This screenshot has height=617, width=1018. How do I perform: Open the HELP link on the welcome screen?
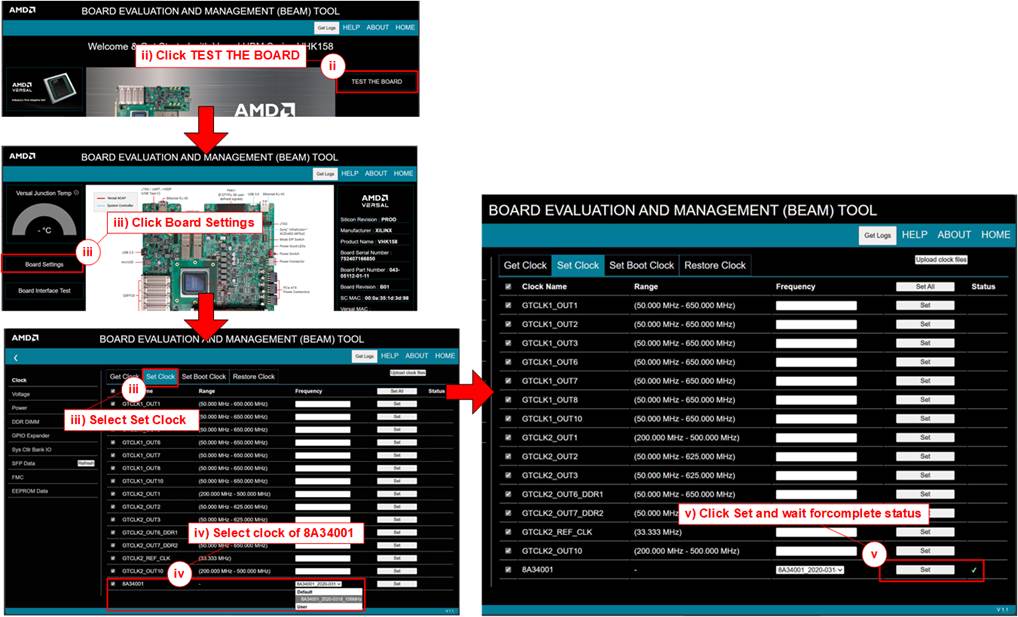point(351,27)
